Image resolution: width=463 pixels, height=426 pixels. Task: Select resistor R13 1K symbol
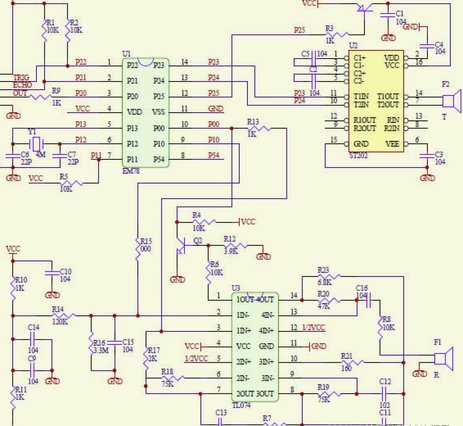(259, 128)
